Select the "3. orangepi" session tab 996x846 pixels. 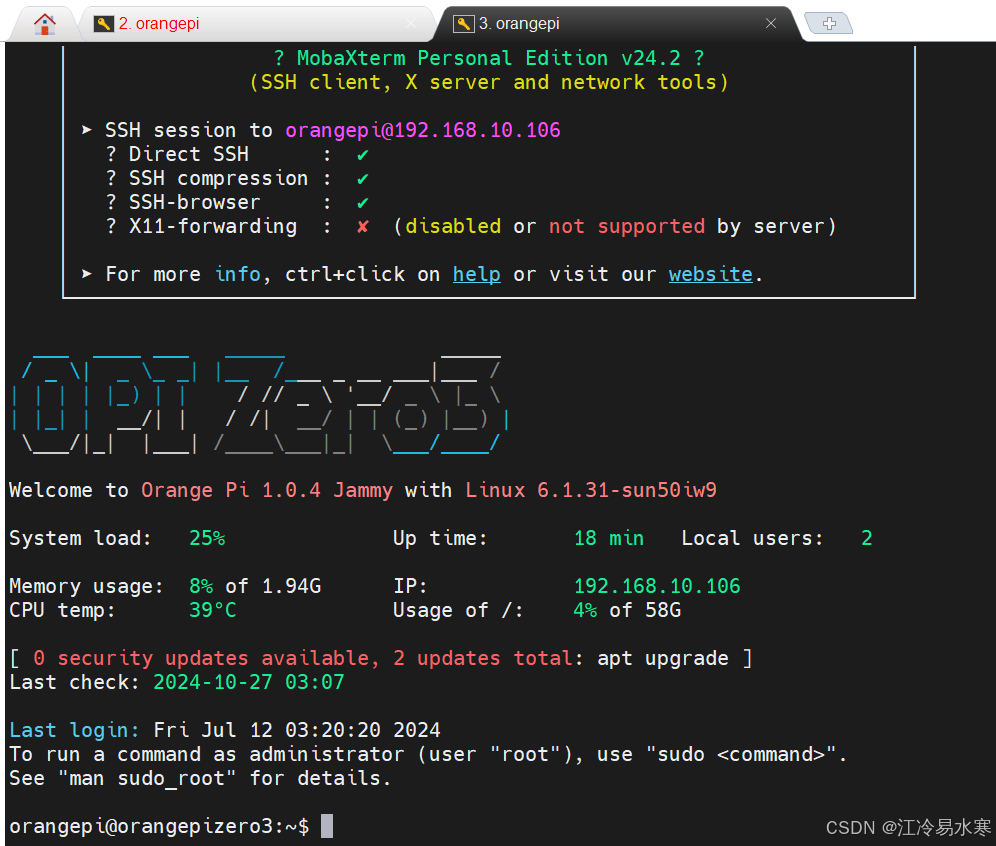619,24
